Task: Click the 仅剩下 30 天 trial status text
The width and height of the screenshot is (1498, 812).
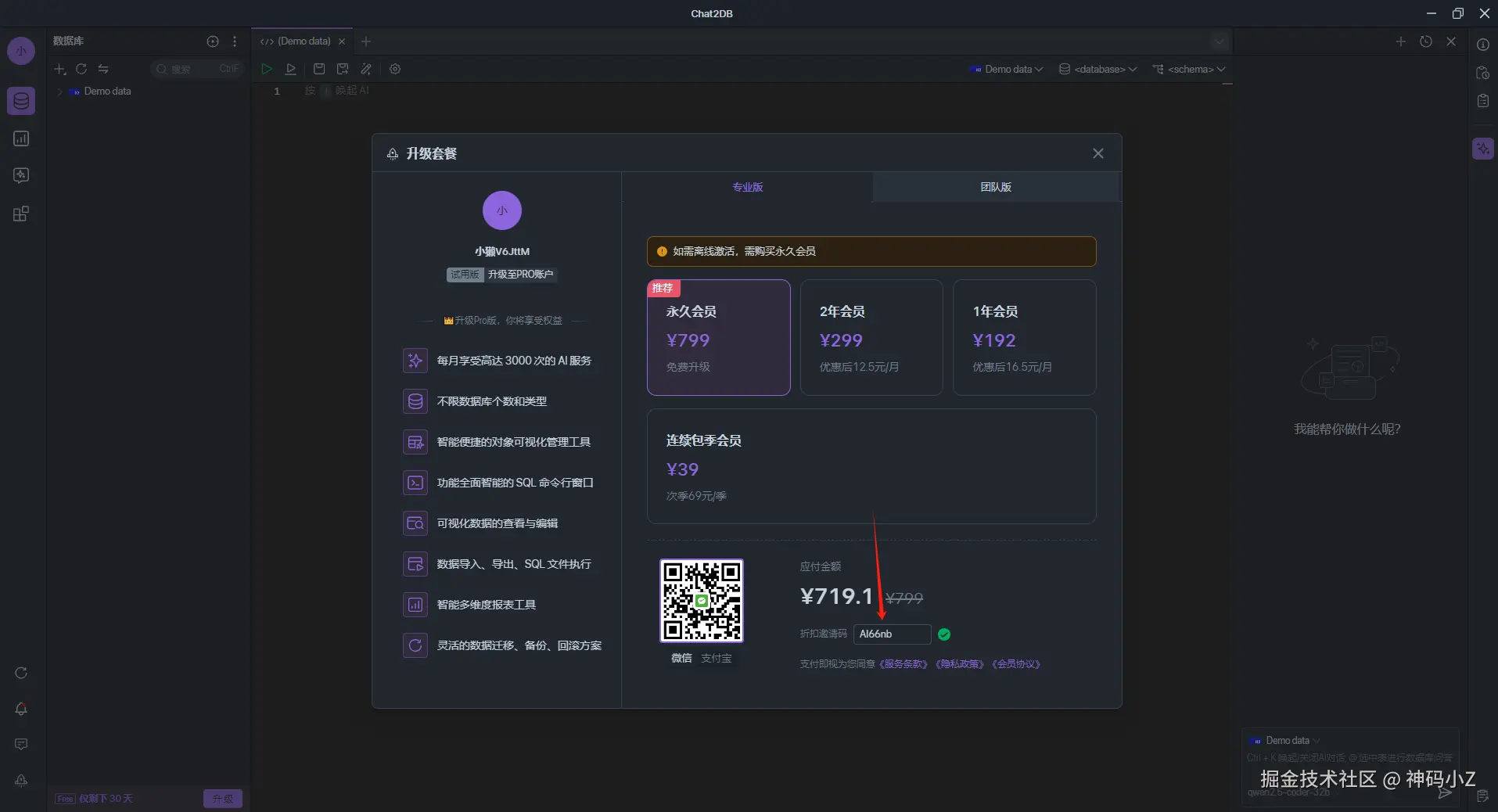Action: click(106, 799)
